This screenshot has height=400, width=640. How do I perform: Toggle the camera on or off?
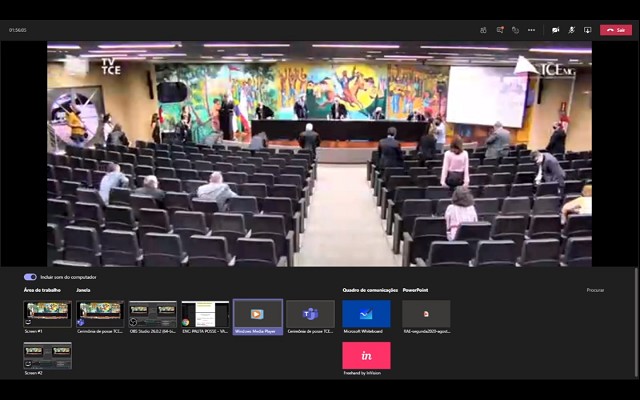[556, 30]
